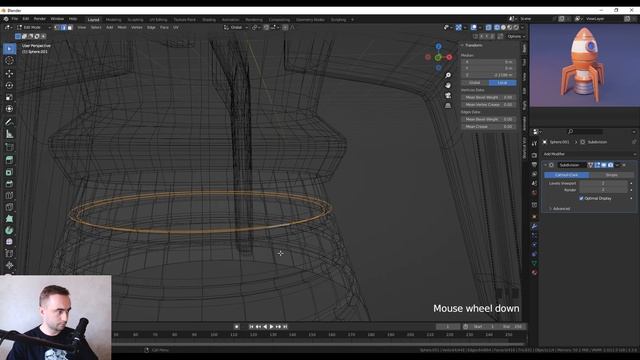Open the Modifier wrench properties tab

(x=534, y=226)
